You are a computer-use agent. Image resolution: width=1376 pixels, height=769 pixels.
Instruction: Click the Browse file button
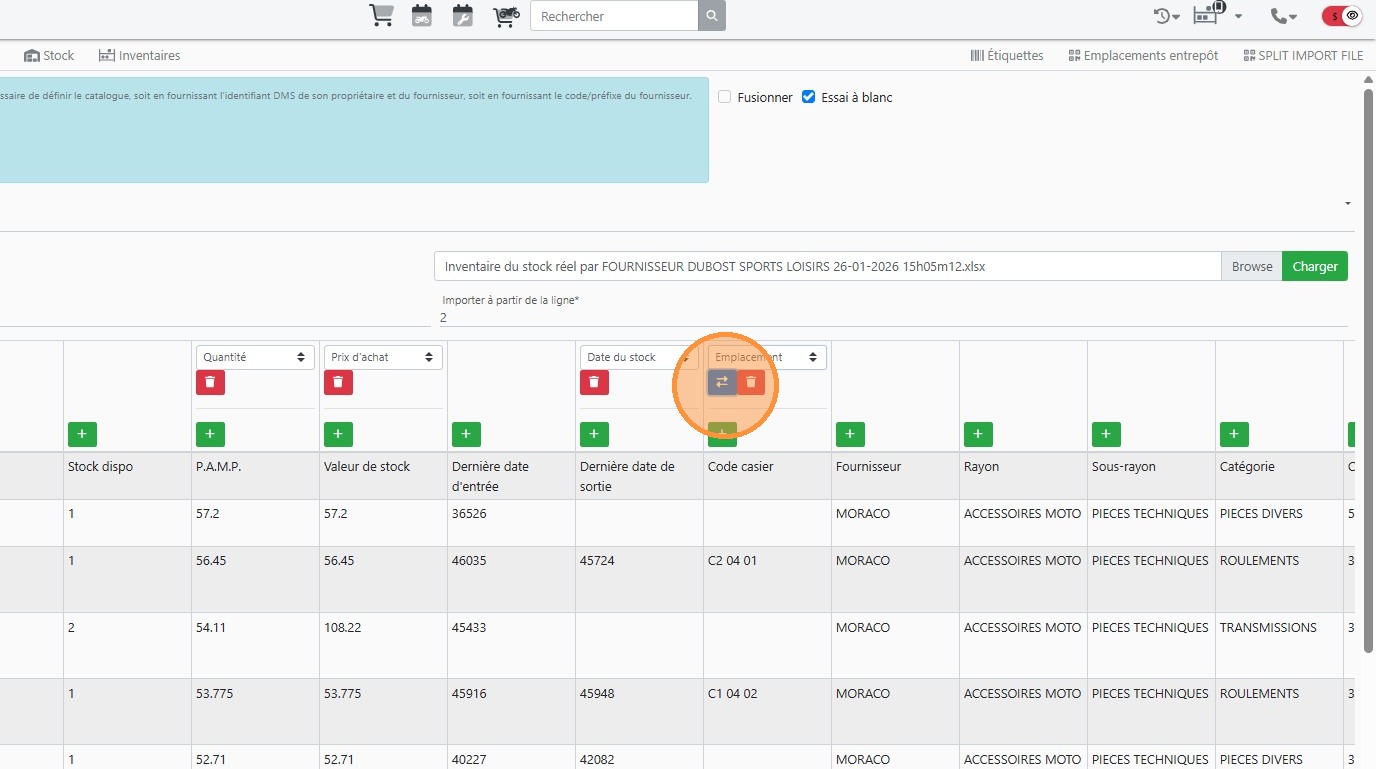click(x=1251, y=266)
